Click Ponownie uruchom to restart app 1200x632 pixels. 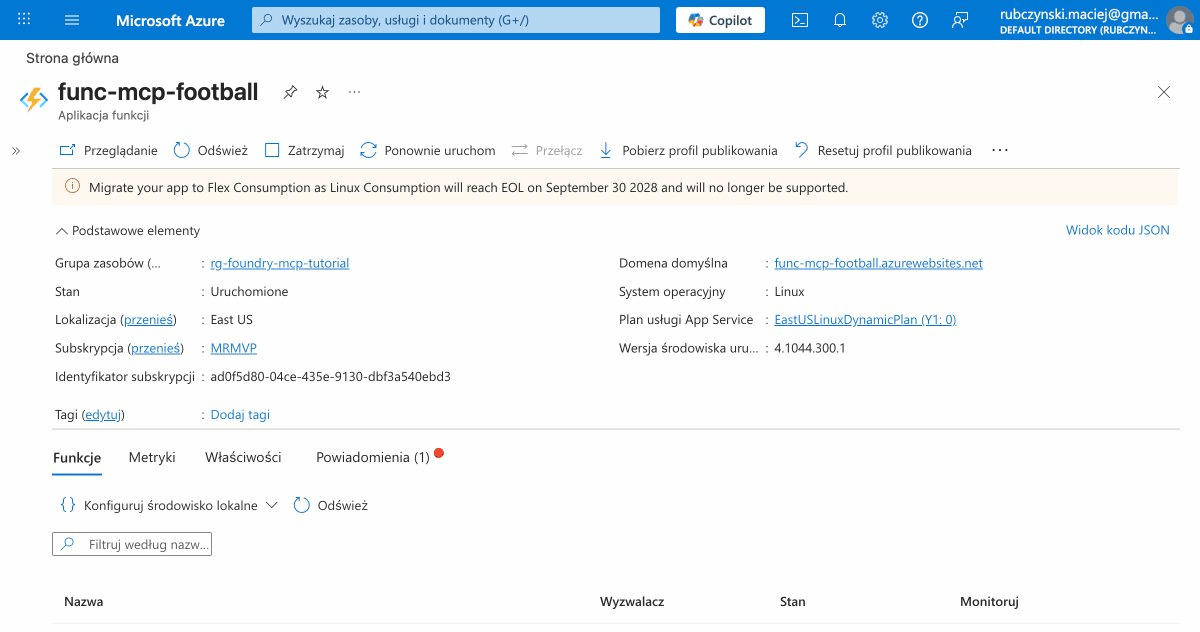[x=428, y=150]
